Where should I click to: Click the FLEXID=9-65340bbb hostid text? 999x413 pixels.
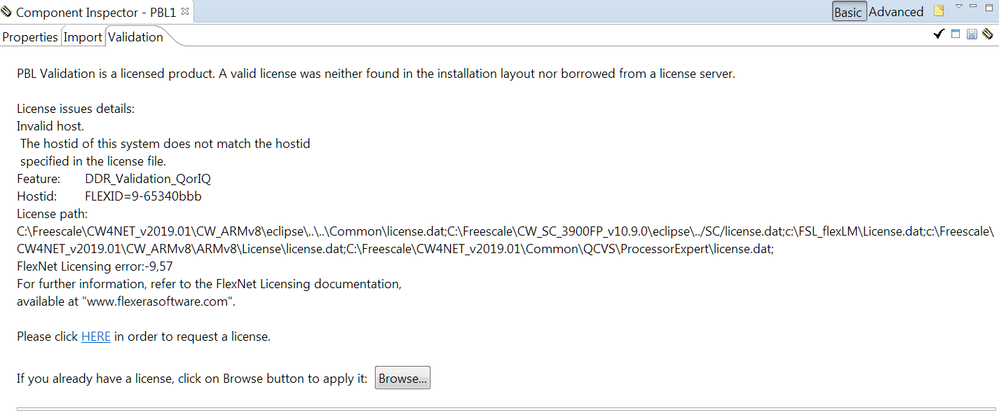pos(143,197)
